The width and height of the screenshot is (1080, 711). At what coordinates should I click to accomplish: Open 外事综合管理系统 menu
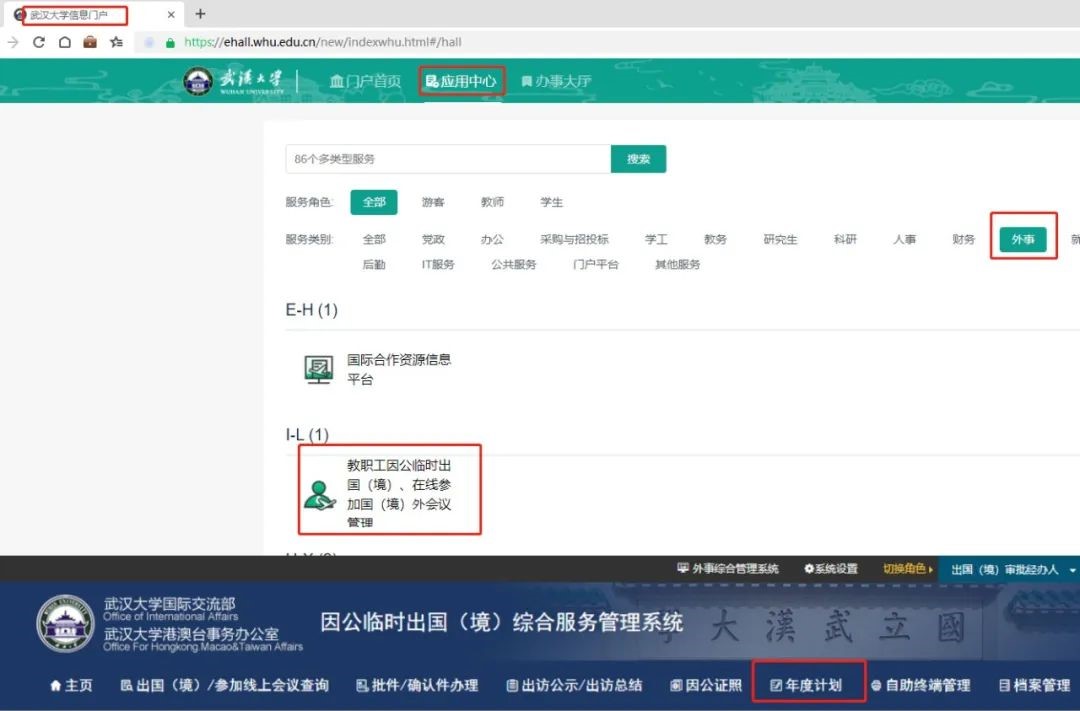pos(727,569)
